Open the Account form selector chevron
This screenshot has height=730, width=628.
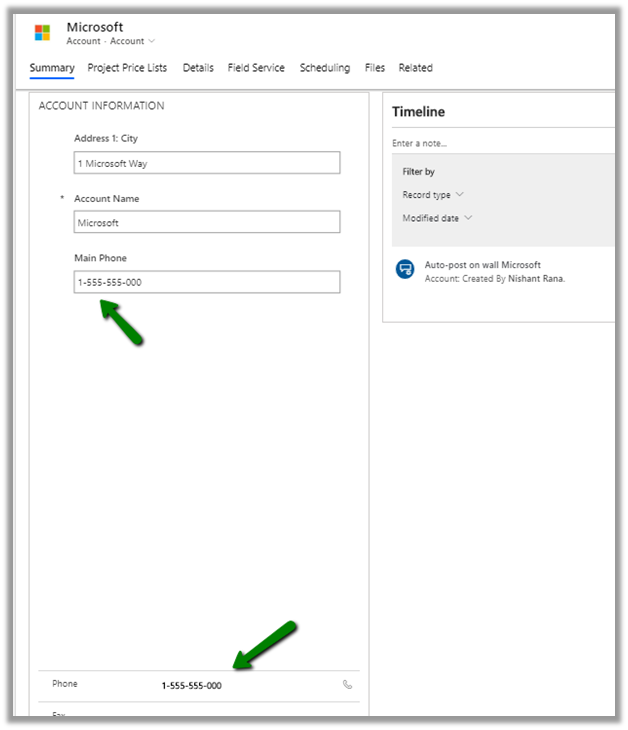click(152, 42)
